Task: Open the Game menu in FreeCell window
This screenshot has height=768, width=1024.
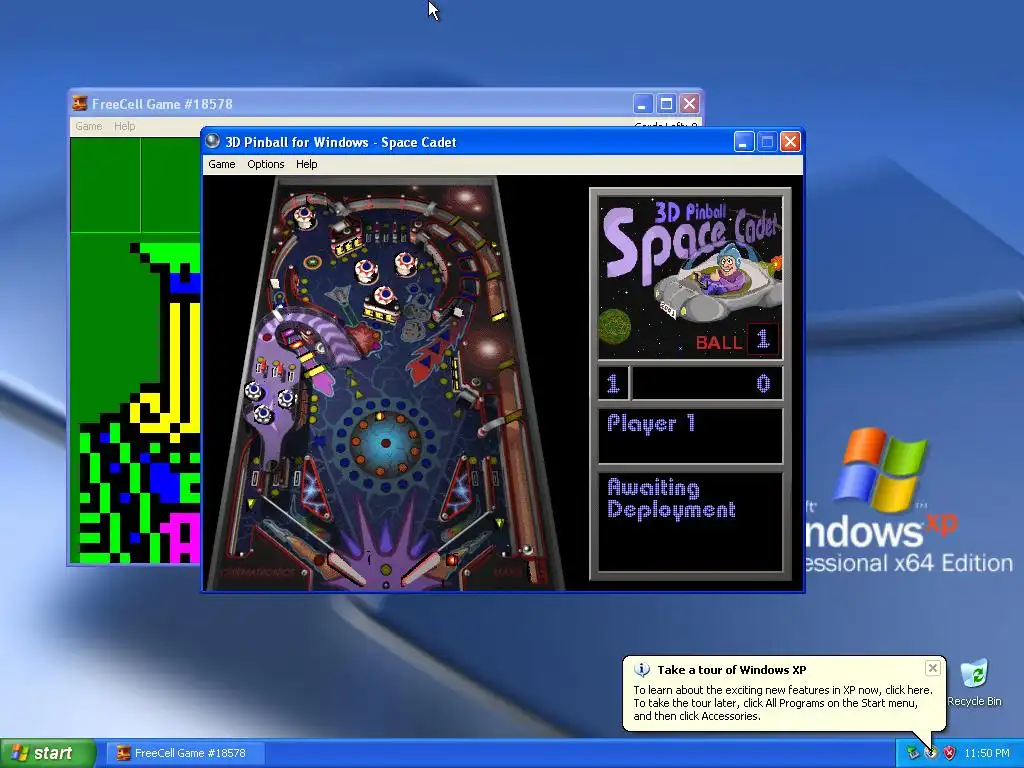Action: (88, 126)
